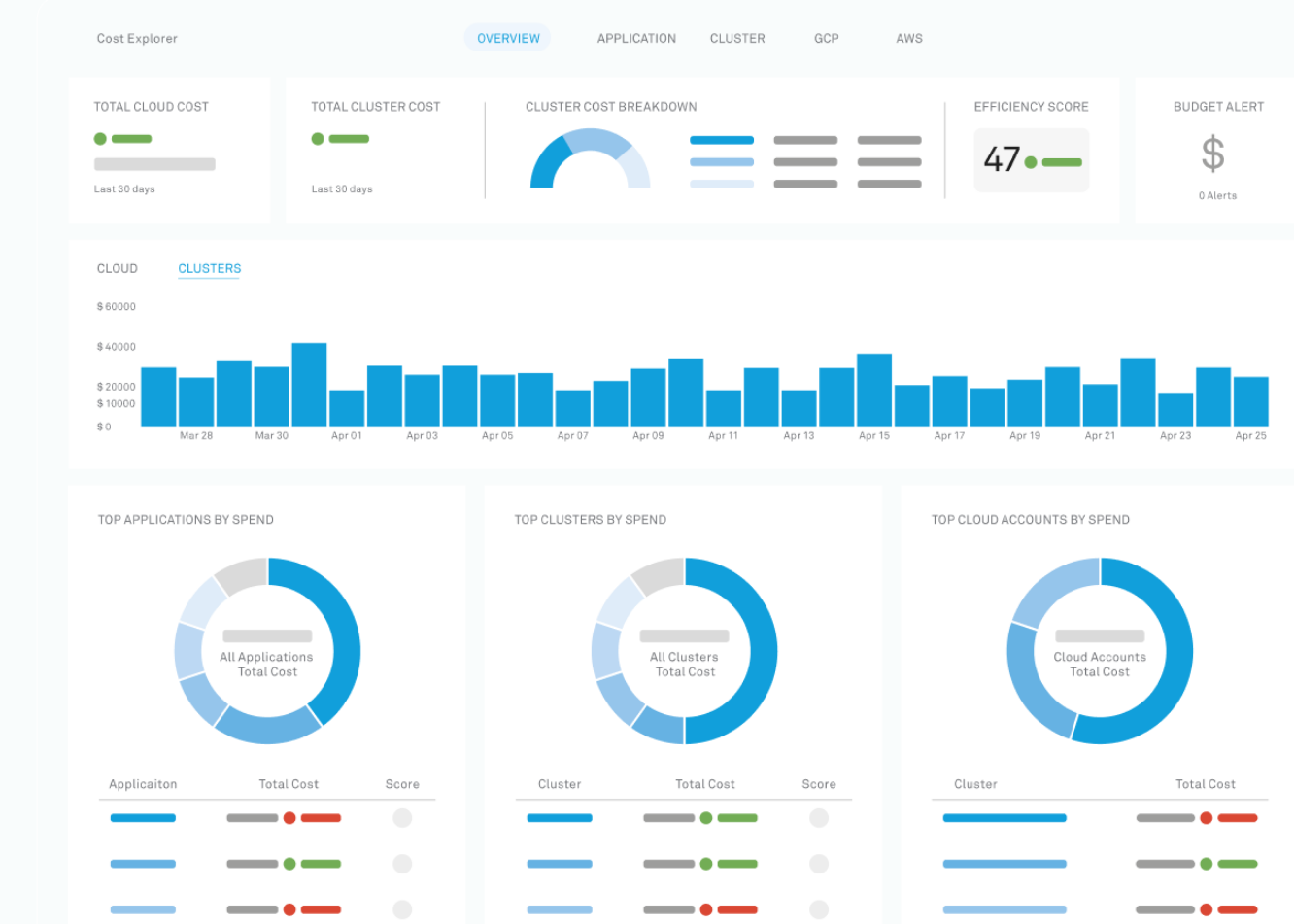This screenshot has width=1294, height=924.
Task: Select the CLUSTERS chart view
Action: pos(209,269)
